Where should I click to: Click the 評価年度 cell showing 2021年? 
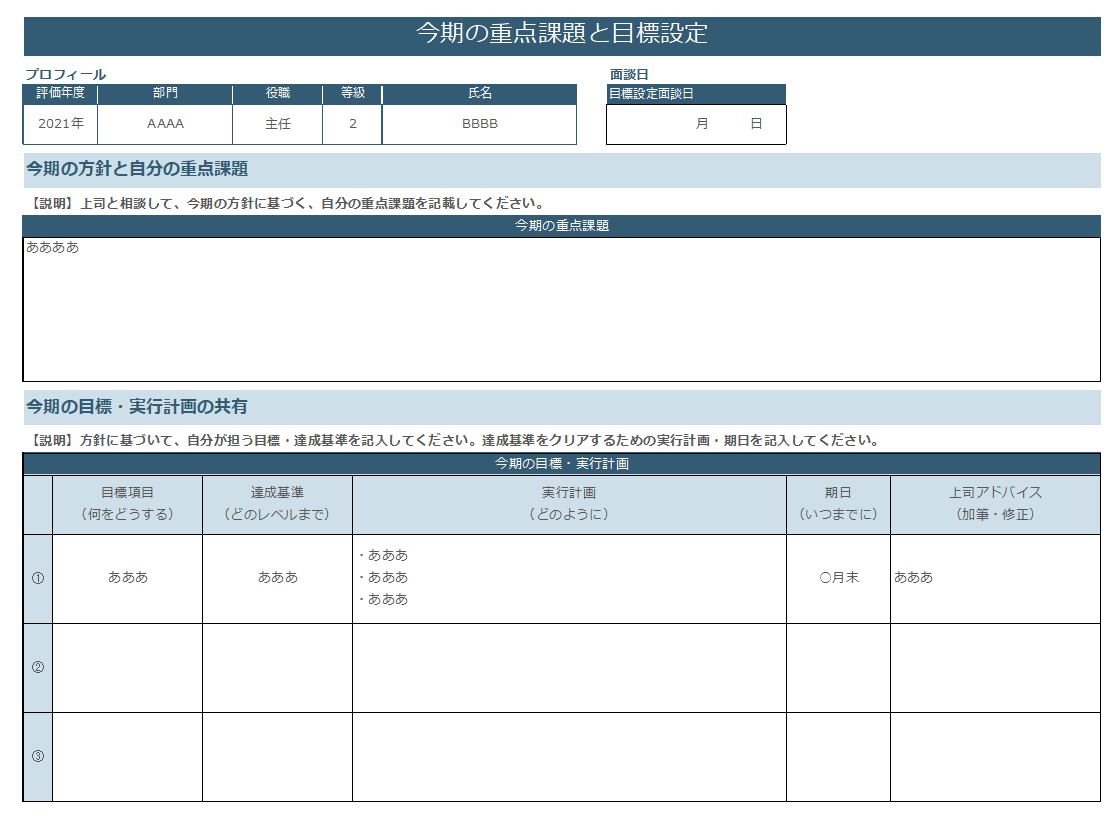pyautogui.click(x=60, y=125)
